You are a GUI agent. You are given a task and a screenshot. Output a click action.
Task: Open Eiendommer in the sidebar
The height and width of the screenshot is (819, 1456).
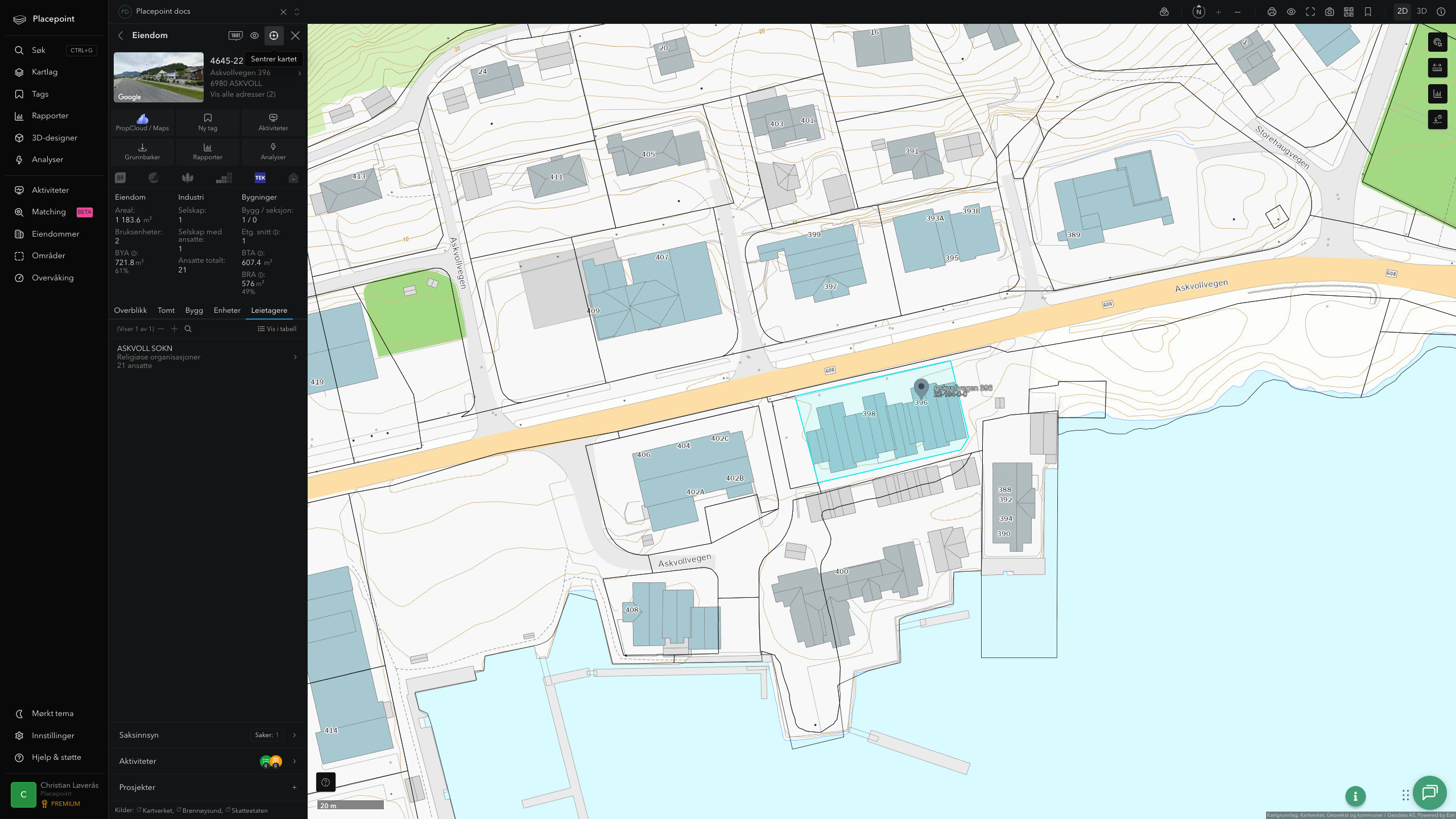pyautogui.click(x=54, y=234)
